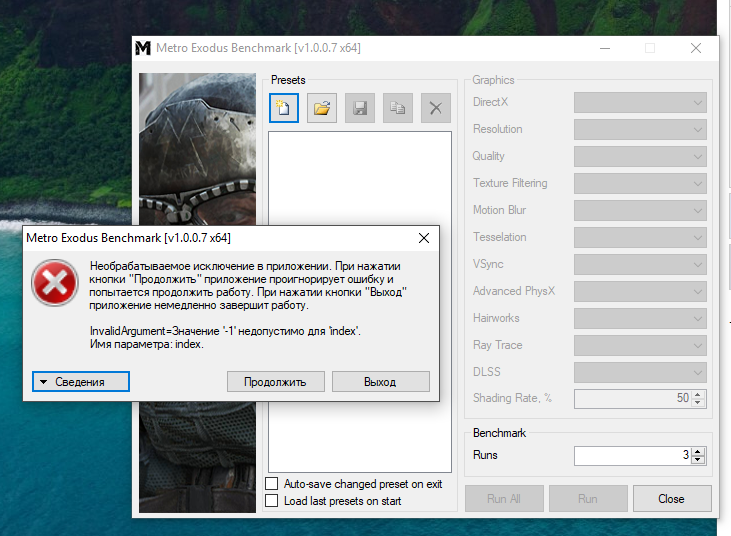Click the Graphics group label

[x=493, y=80]
